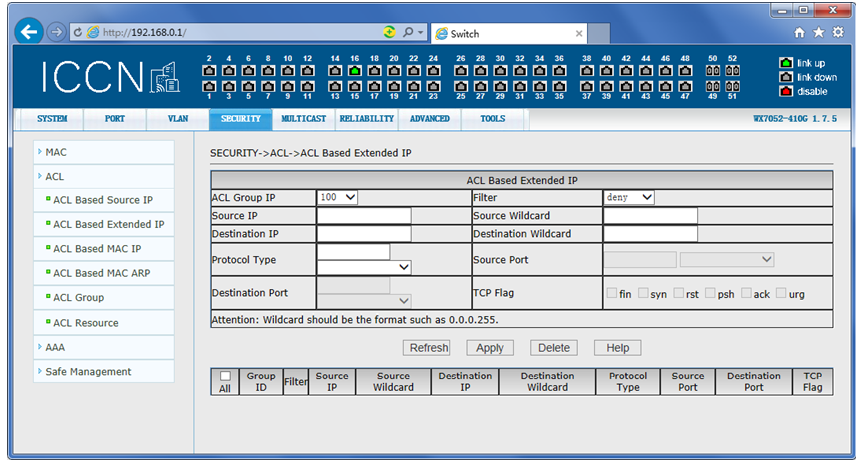This screenshot has height=461, width=860.
Task: Select port 47 icon on switch panel
Action: click(x=685, y=86)
